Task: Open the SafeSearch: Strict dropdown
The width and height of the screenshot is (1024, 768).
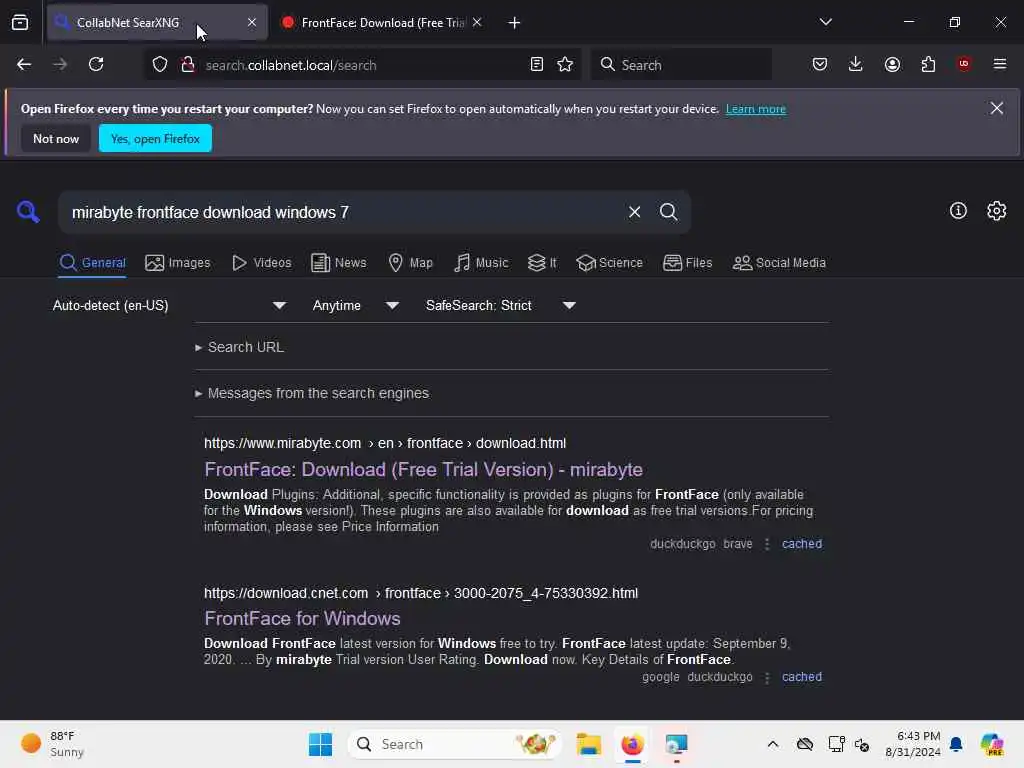Action: pos(500,305)
